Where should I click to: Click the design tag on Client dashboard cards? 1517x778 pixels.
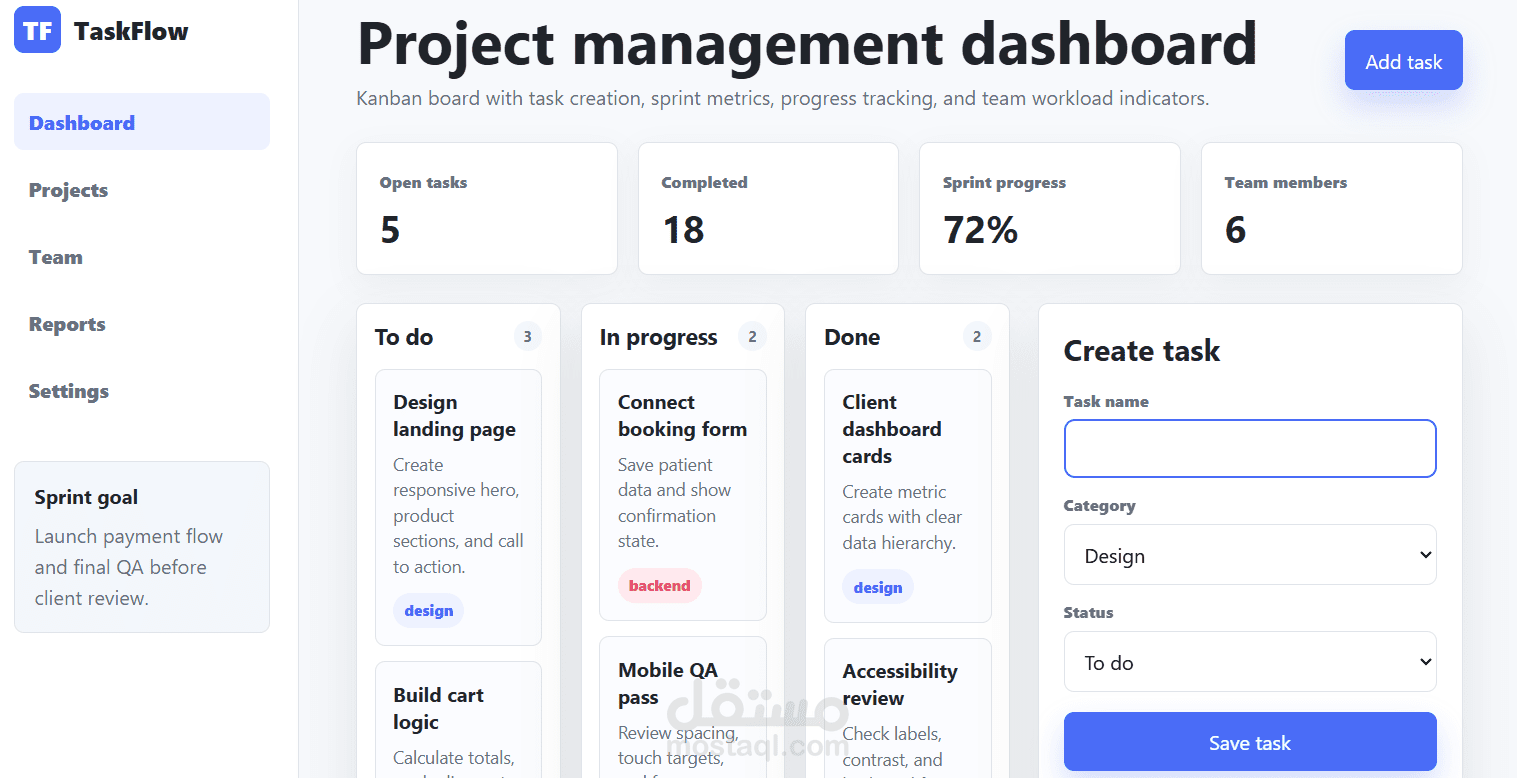pos(878,587)
